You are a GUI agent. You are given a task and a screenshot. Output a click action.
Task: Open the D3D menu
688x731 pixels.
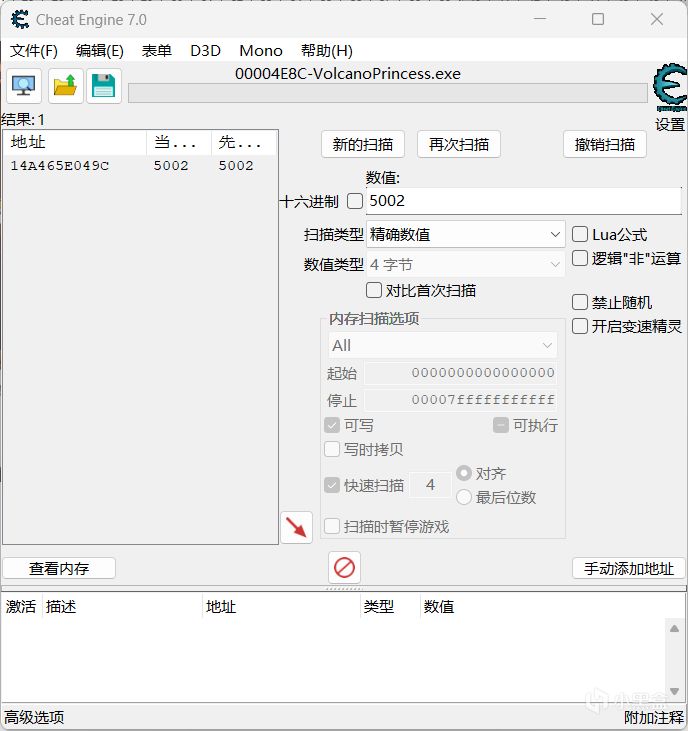coord(206,50)
